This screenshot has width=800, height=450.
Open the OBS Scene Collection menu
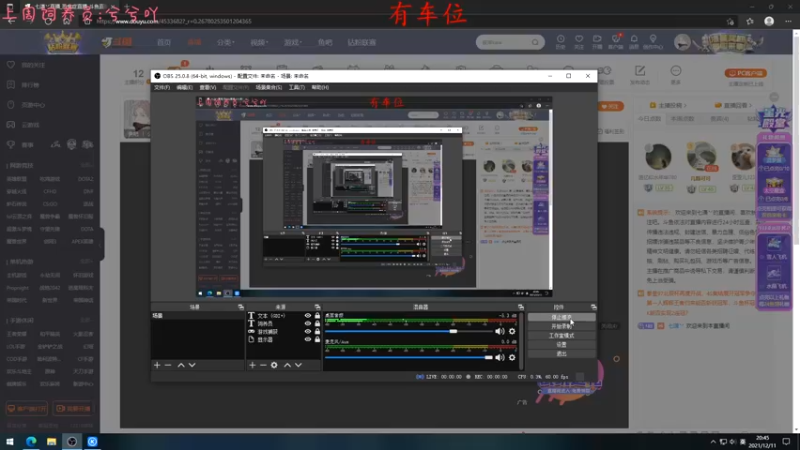(x=269, y=88)
